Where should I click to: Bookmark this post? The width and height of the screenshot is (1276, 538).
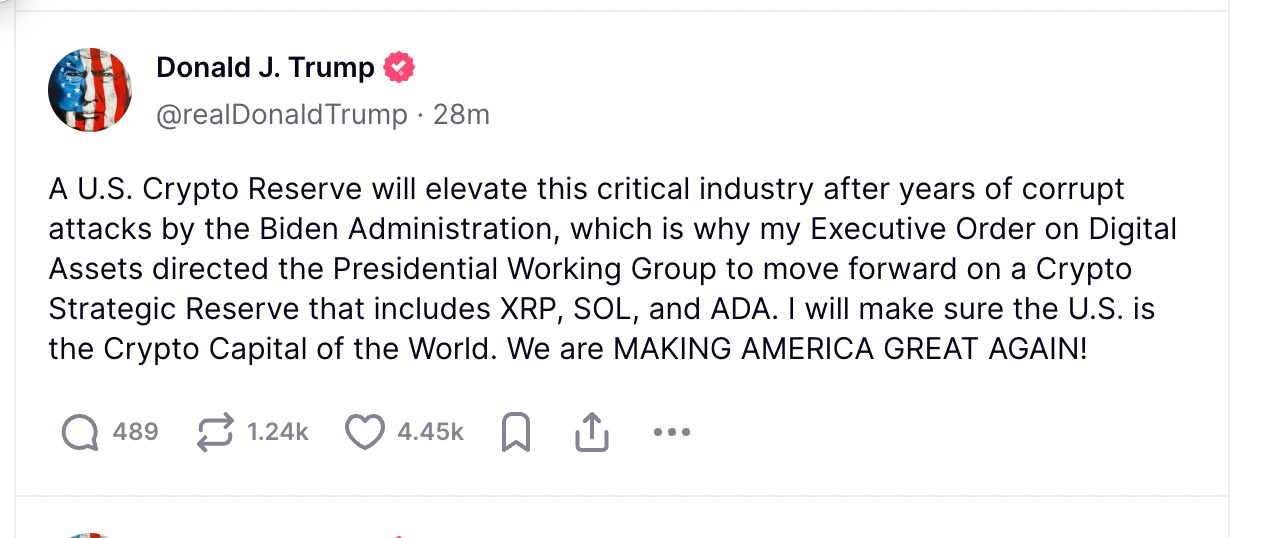516,432
